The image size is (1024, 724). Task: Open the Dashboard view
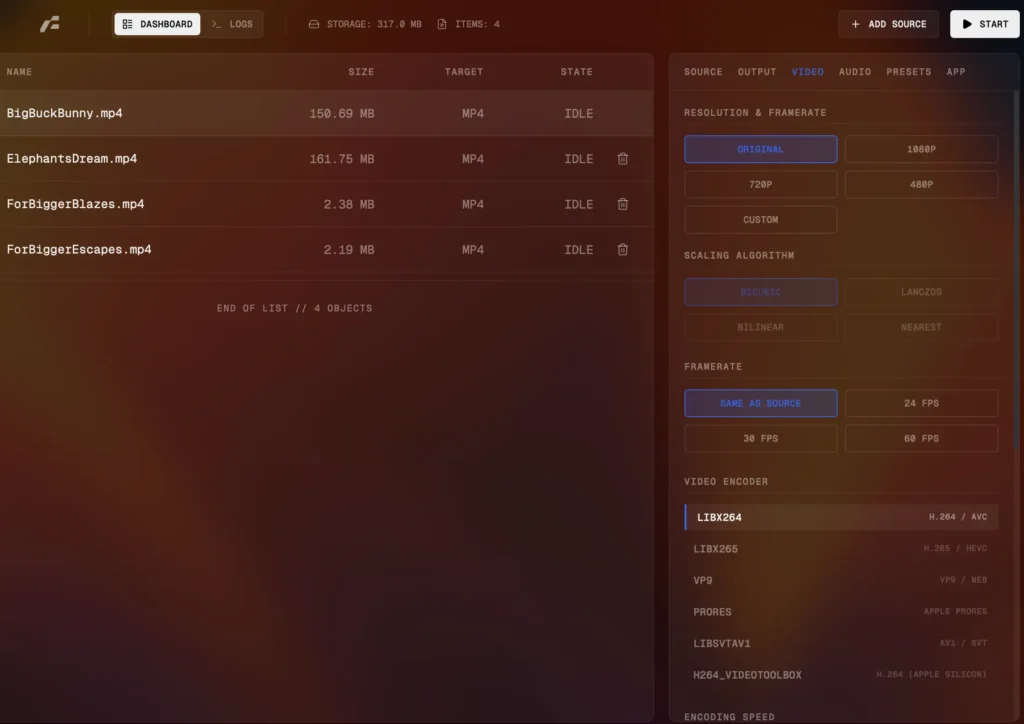pos(157,24)
